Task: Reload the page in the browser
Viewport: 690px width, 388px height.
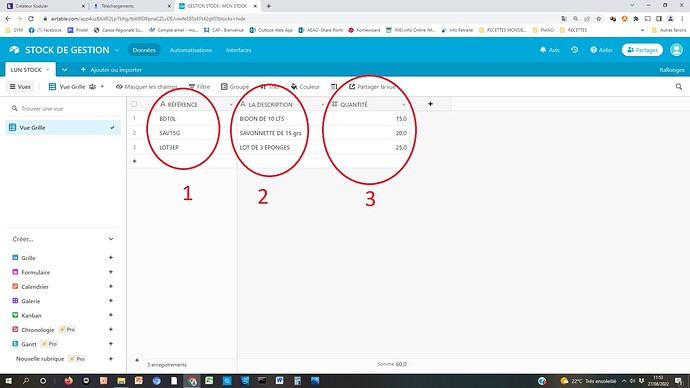Action: pos(31,18)
